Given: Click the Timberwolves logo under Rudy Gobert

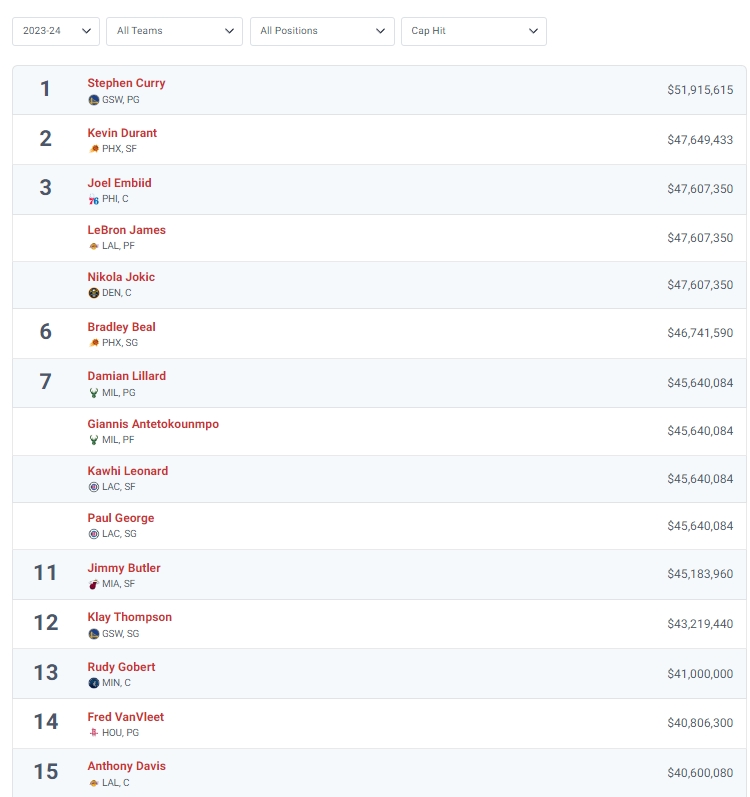Looking at the screenshot, I should click(93, 683).
